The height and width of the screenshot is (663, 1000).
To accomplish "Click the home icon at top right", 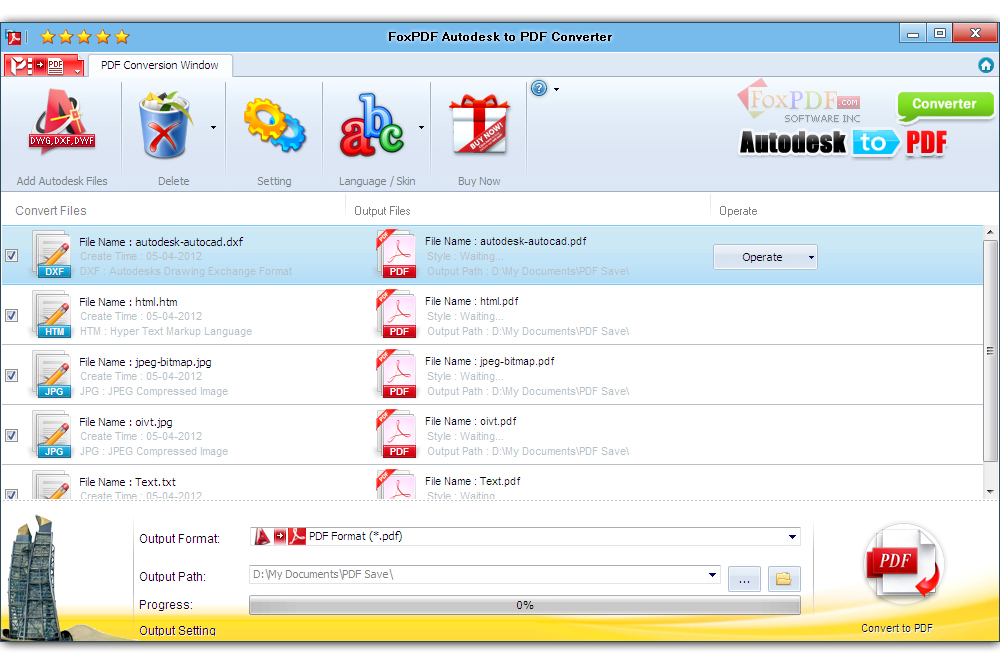I will tap(985, 65).
